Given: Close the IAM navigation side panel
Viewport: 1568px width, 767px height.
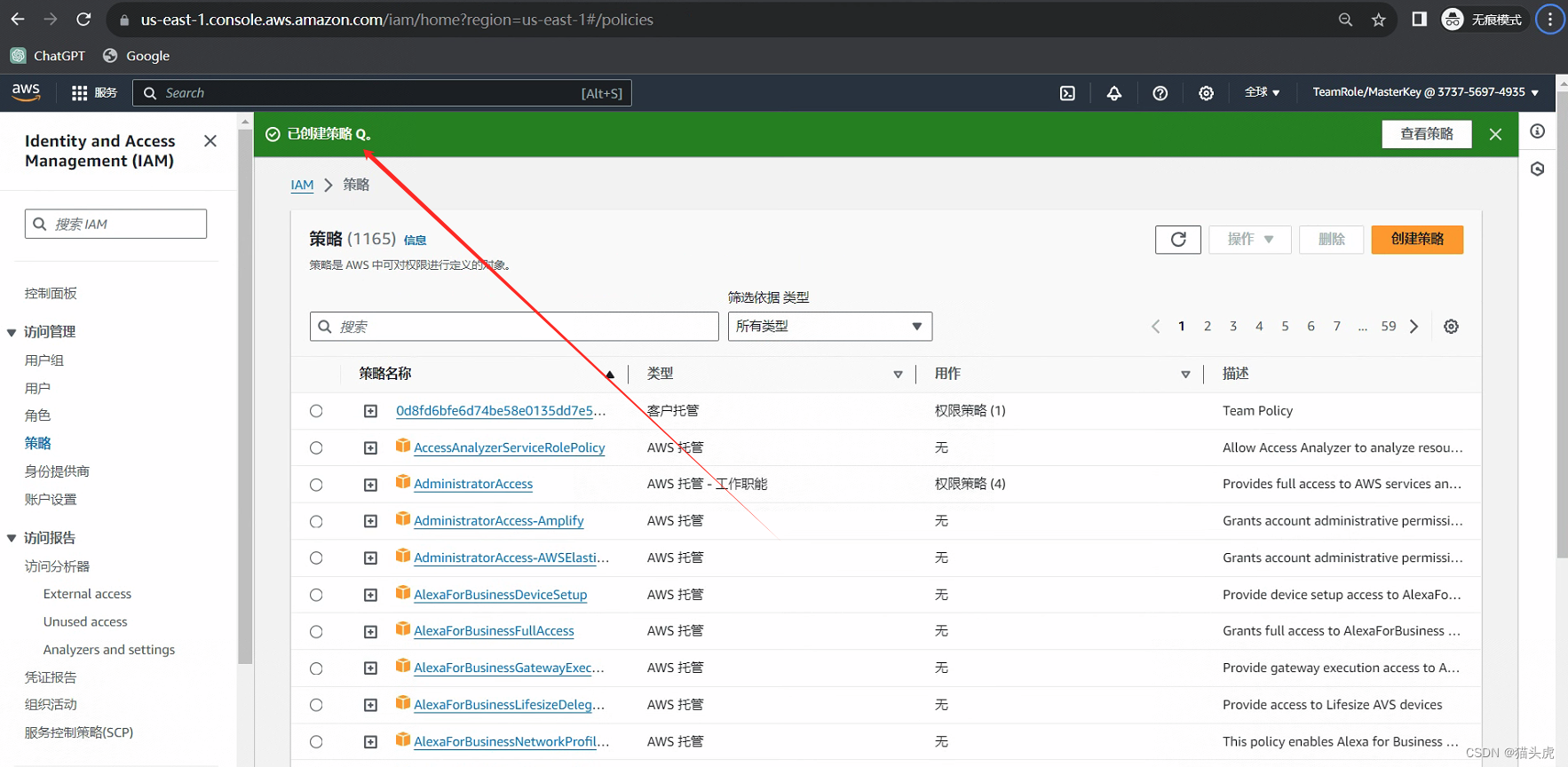Looking at the screenshot, I should point(210,141).
